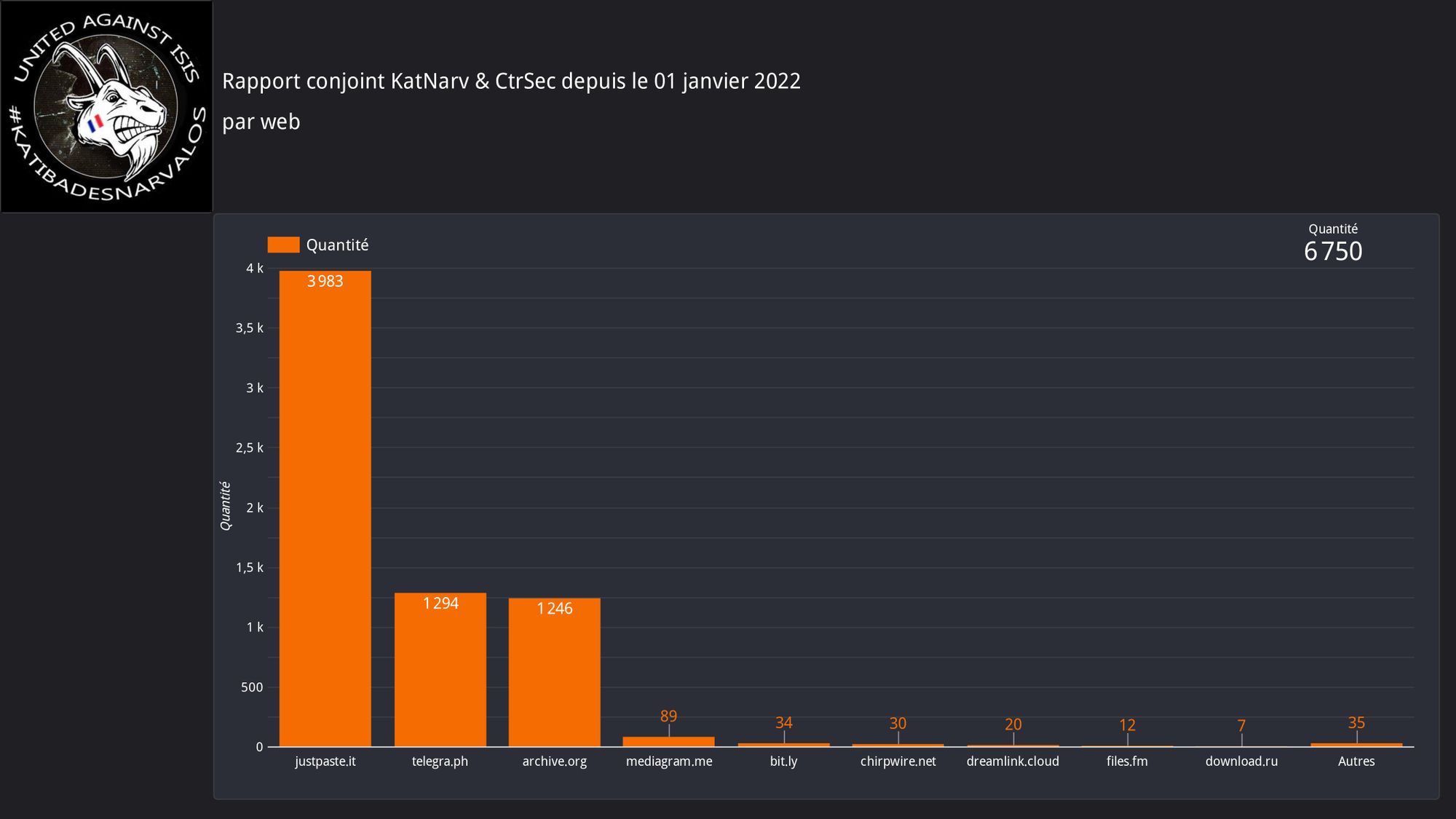Click the 3,5 k y-axis tick label
This screenshot has width=1456, height=819.
coord(250,328)
